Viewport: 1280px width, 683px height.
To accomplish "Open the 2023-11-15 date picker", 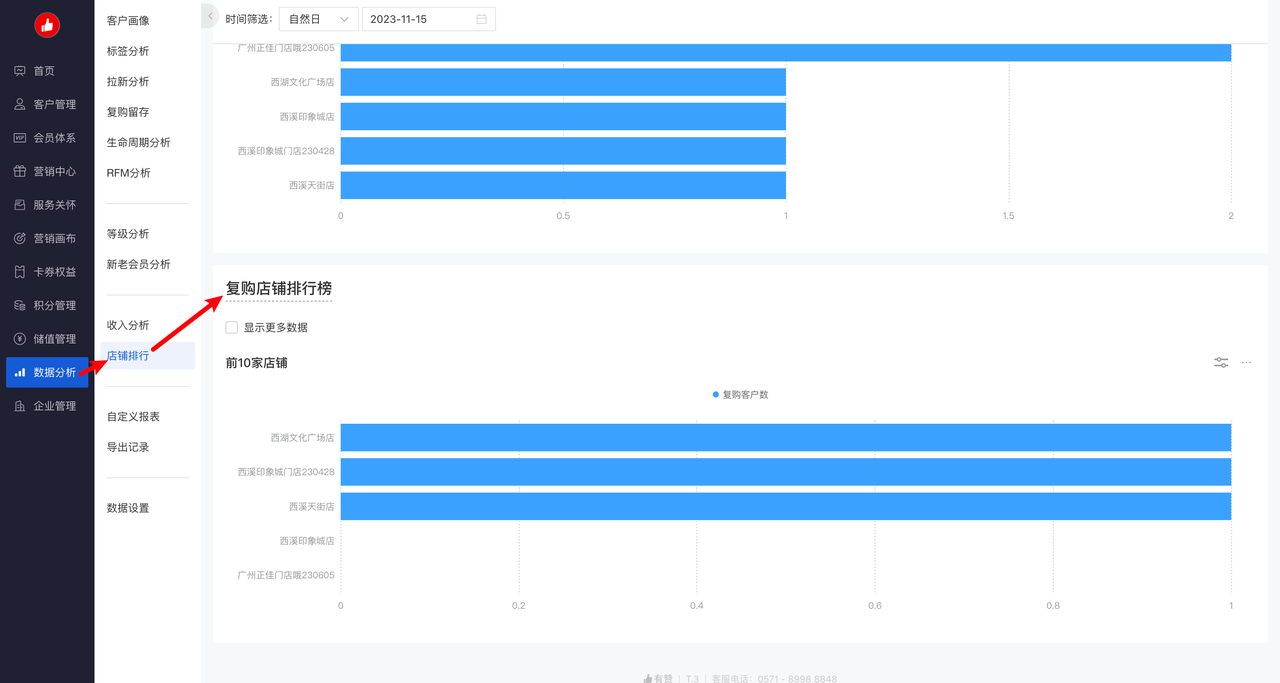I will click(420, 19).
